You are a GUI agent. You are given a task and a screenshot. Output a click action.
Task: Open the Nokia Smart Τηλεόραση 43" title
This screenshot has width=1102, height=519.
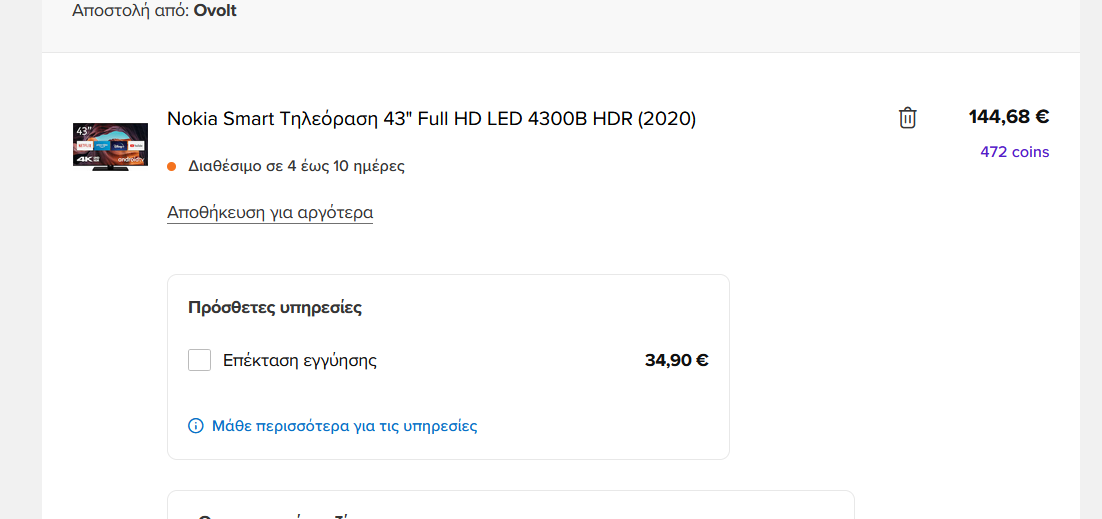click(x=431, y=119)
